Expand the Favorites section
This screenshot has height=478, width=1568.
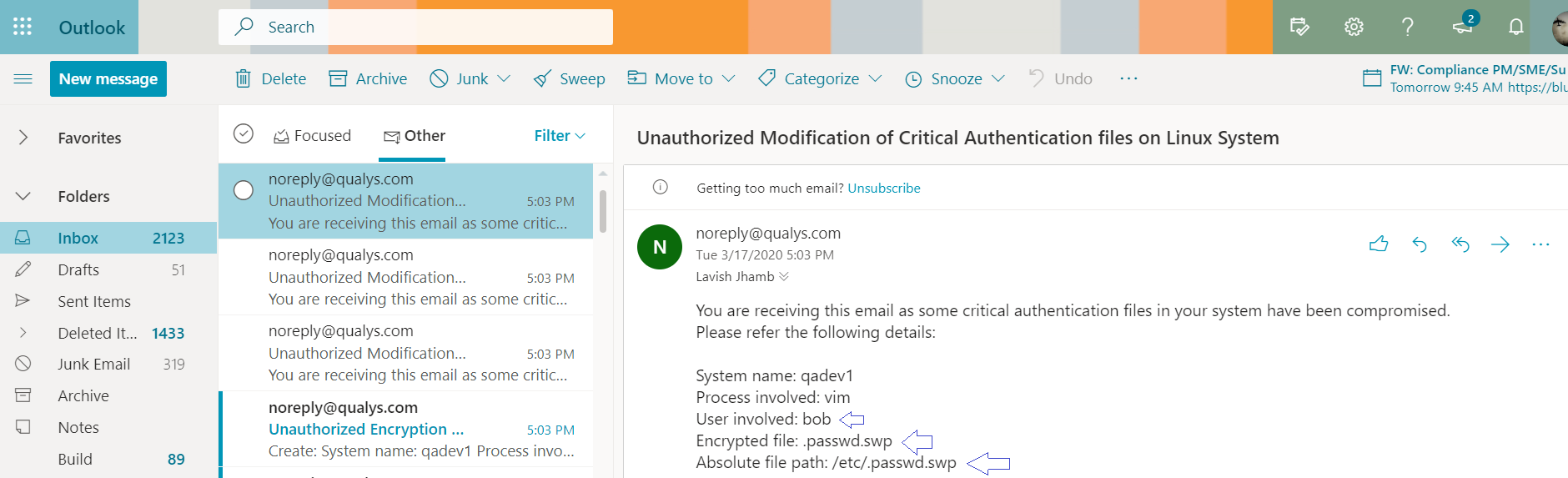(x=23, y=138)
